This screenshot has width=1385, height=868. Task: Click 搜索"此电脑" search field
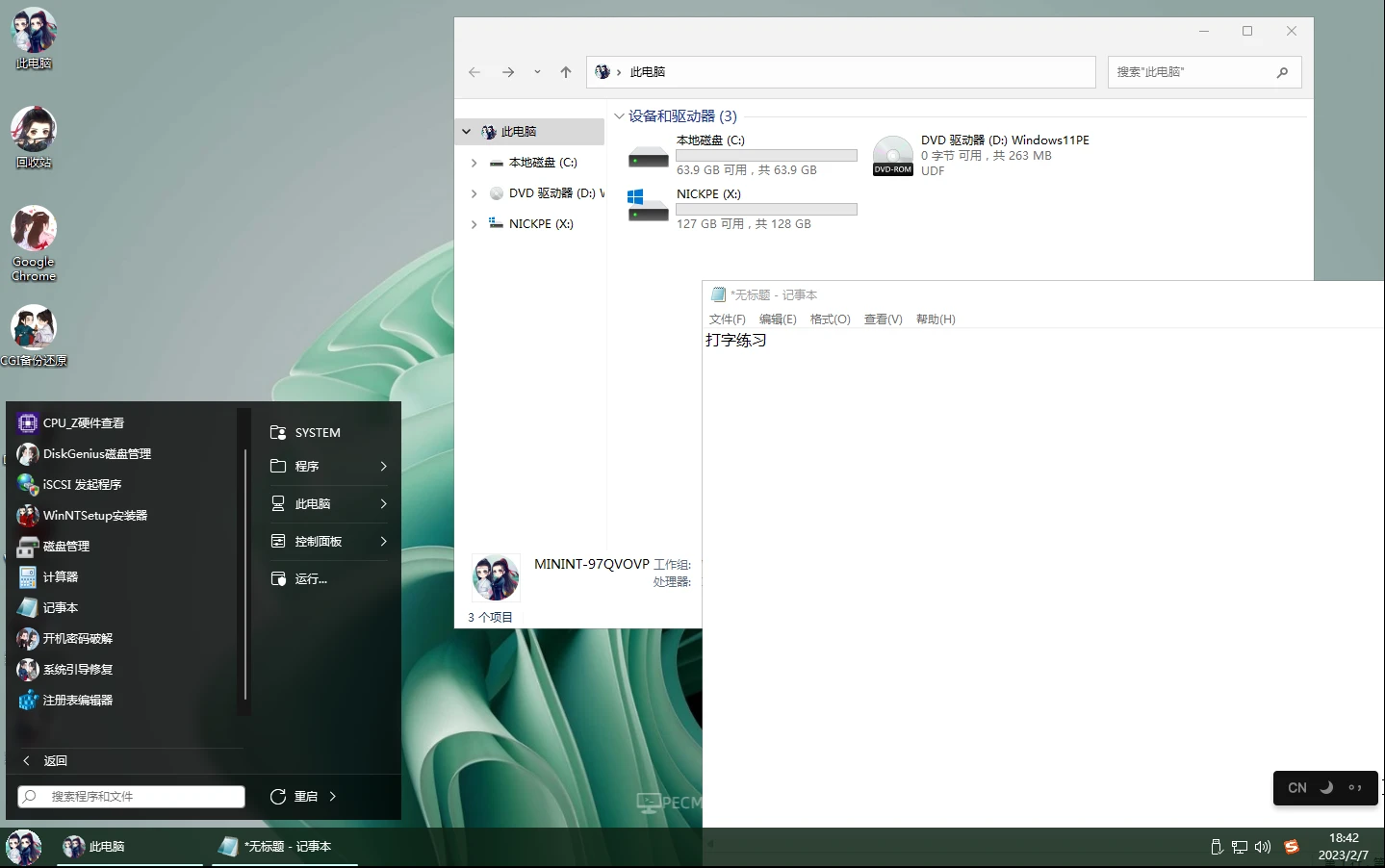click(x=1205, y=72)
